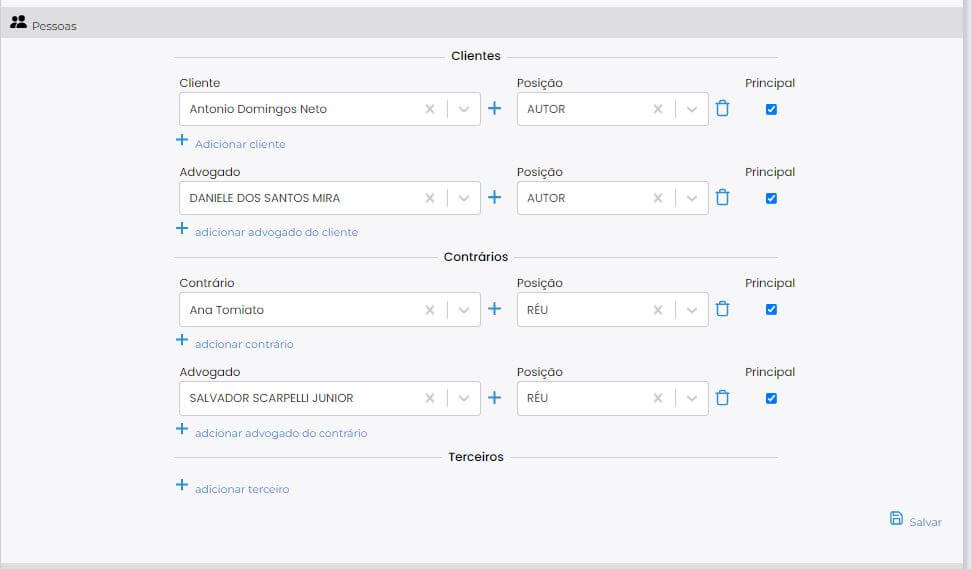Click plus icon next to adicionar terceiro
971x569 pixels.
[x=182, y=485]
